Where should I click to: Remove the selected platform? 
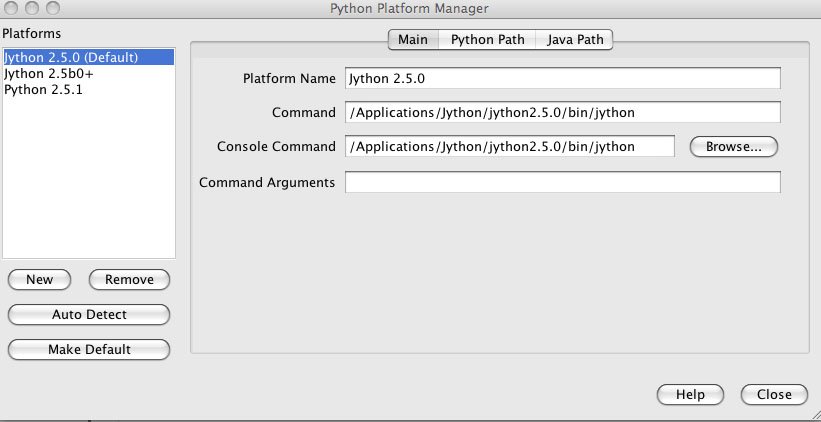129,280
